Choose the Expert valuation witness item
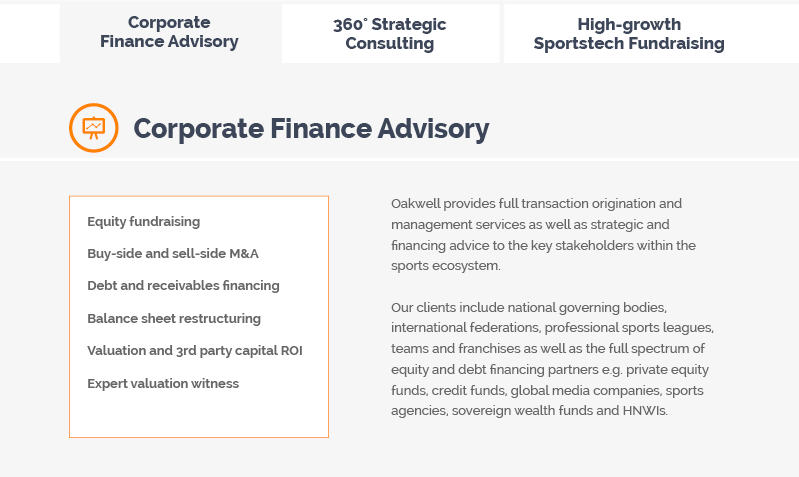Screen dimensions: 799x477 (163, 383)
